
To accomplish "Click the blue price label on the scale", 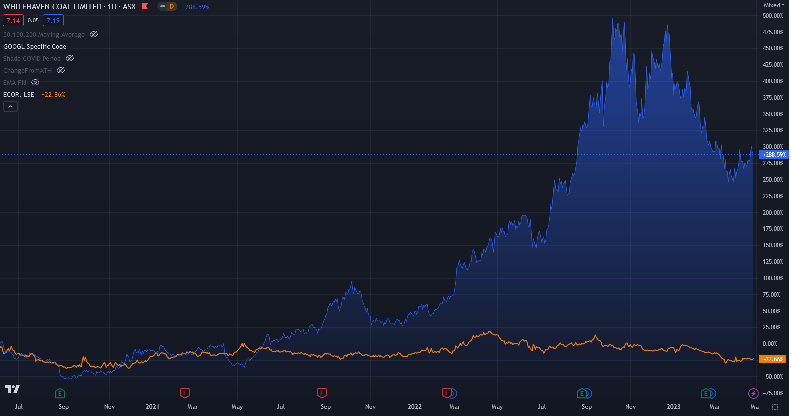I will point(773,154).
